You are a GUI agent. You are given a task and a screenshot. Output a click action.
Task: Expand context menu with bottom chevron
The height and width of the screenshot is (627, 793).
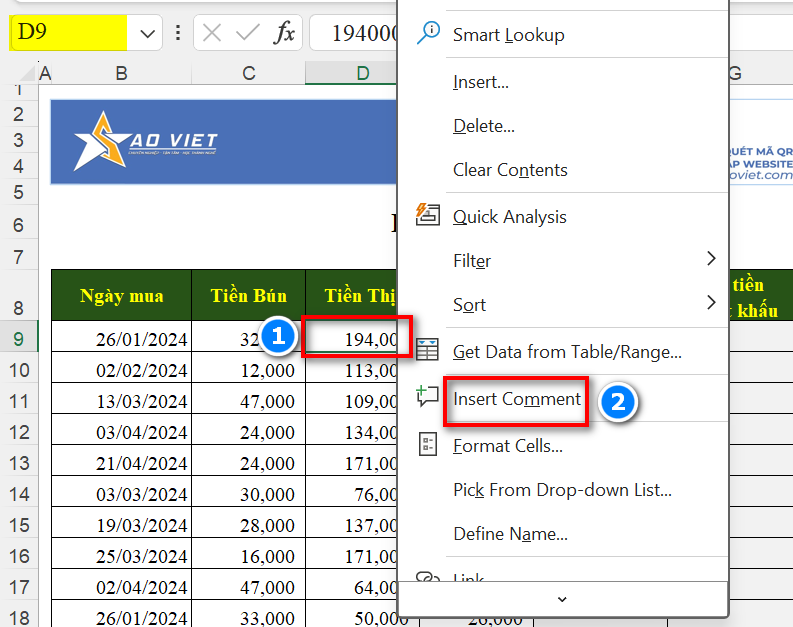562,599
